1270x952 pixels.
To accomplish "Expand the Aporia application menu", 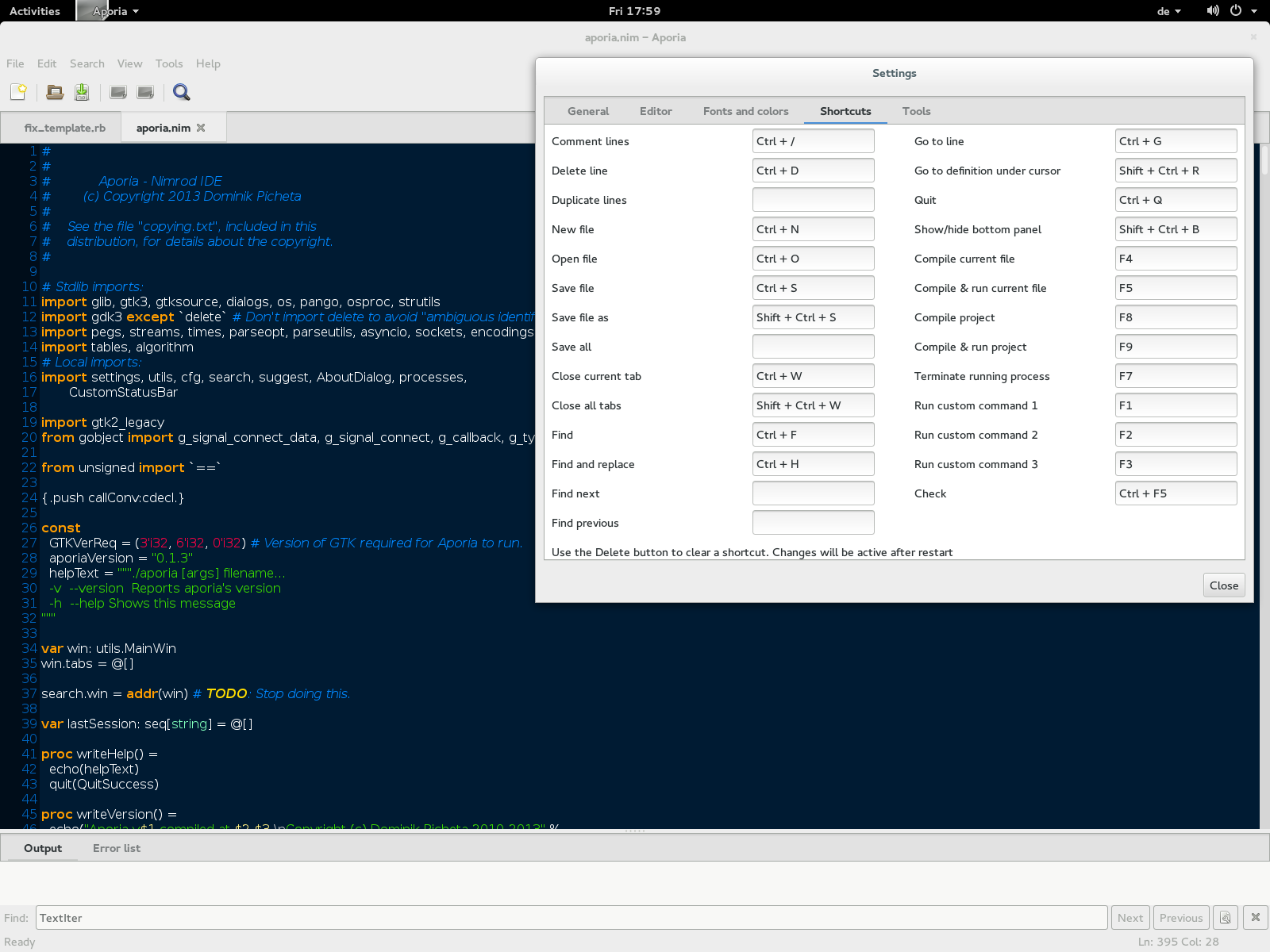I will tap(115, 11).
